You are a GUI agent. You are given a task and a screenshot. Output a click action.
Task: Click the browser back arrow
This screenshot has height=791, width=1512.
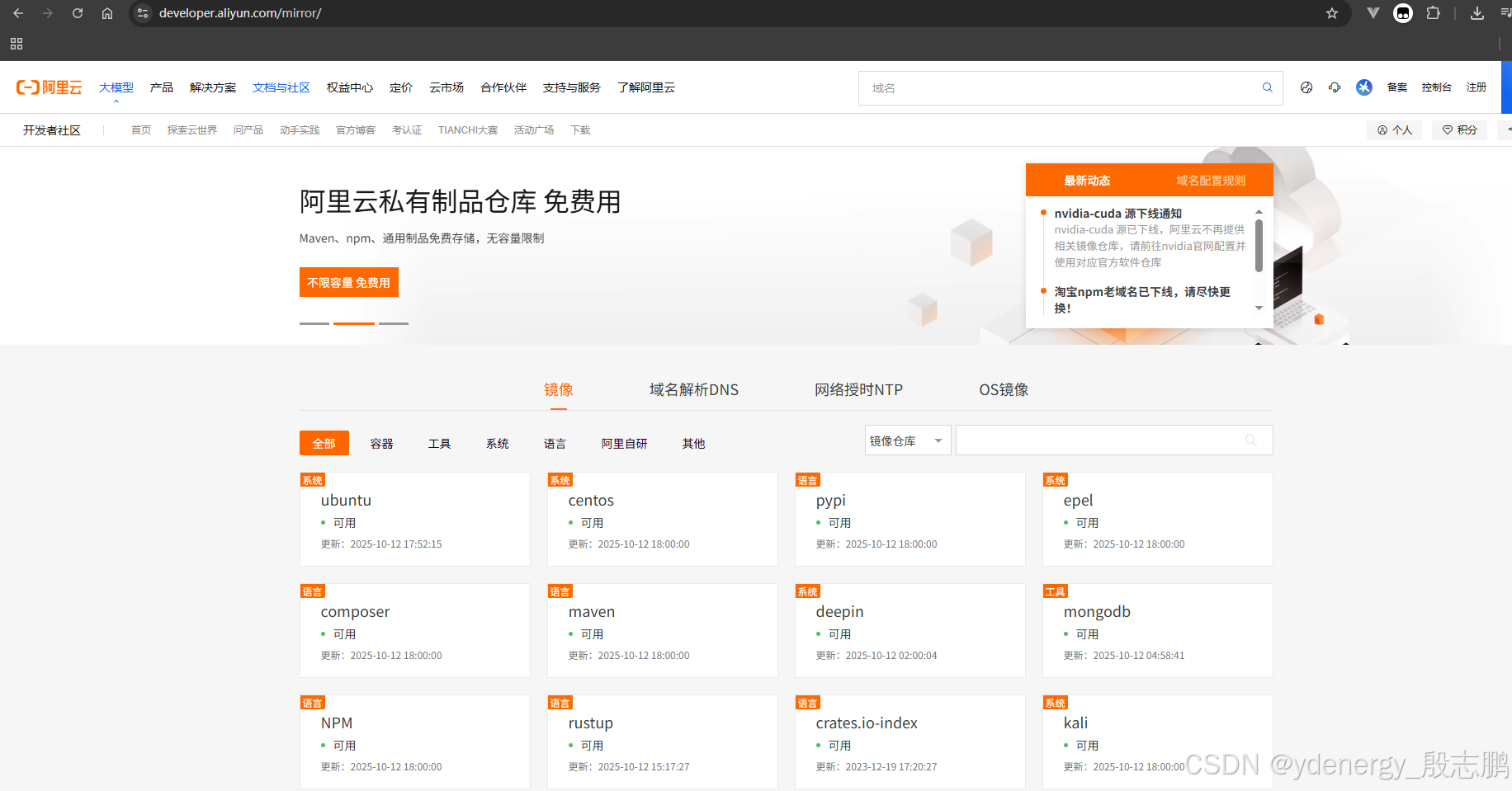(18, 13)
